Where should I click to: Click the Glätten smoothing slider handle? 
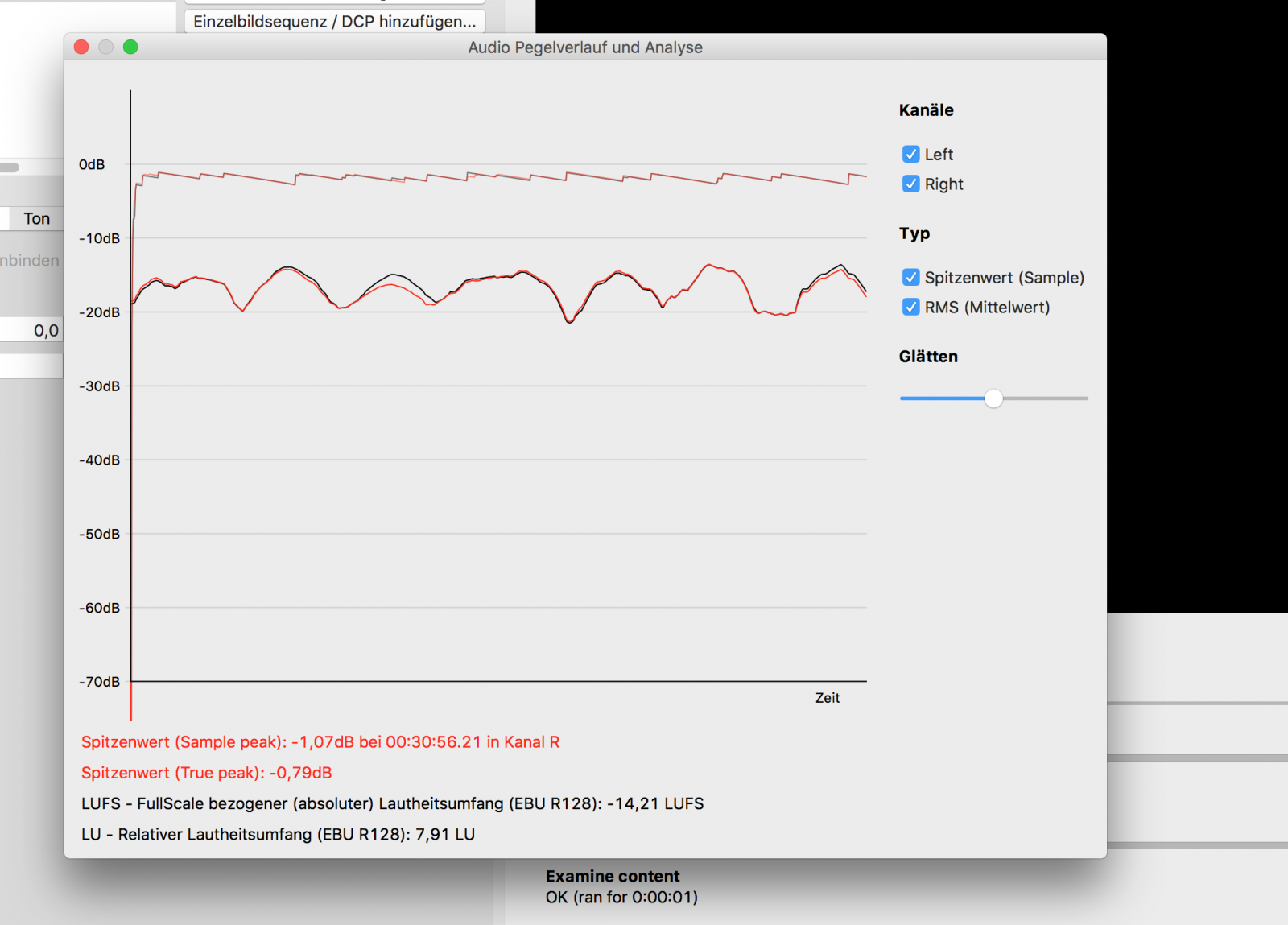[x=993, y=398]
